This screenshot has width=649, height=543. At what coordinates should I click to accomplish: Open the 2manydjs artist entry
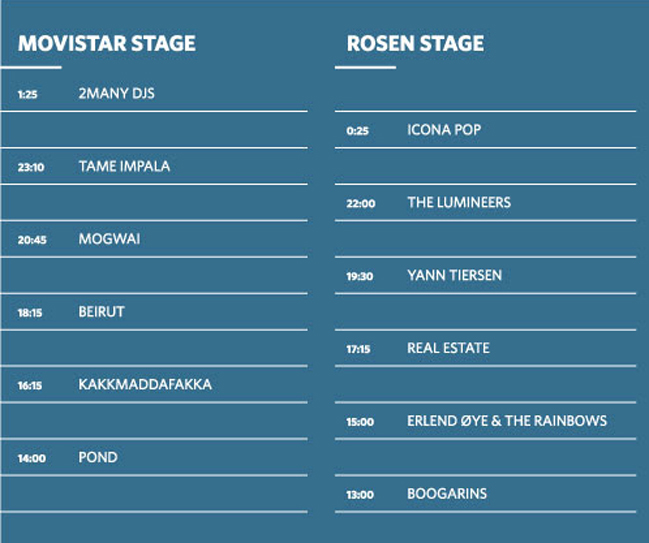pyautogui.click(x=116, y=93)
